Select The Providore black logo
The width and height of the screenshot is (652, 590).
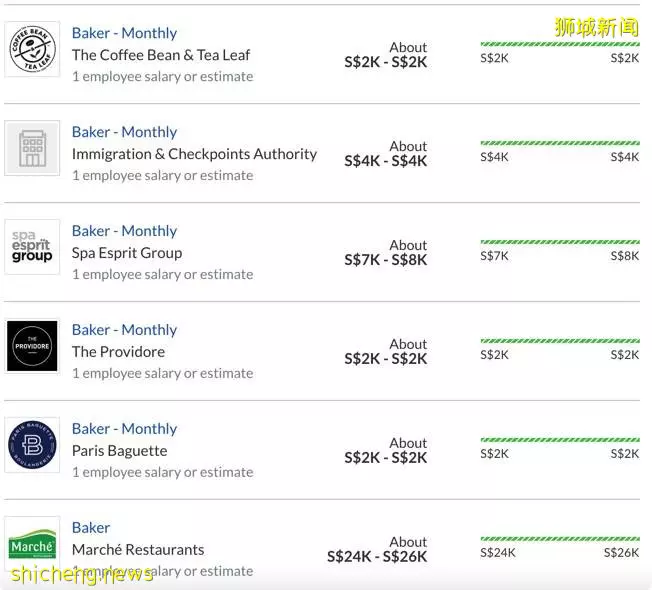(x=32, y=346)
